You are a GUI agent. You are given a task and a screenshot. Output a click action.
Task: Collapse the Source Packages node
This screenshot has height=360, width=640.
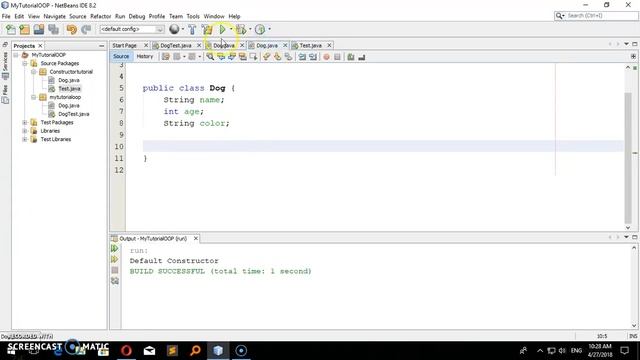tap(25, 63)
